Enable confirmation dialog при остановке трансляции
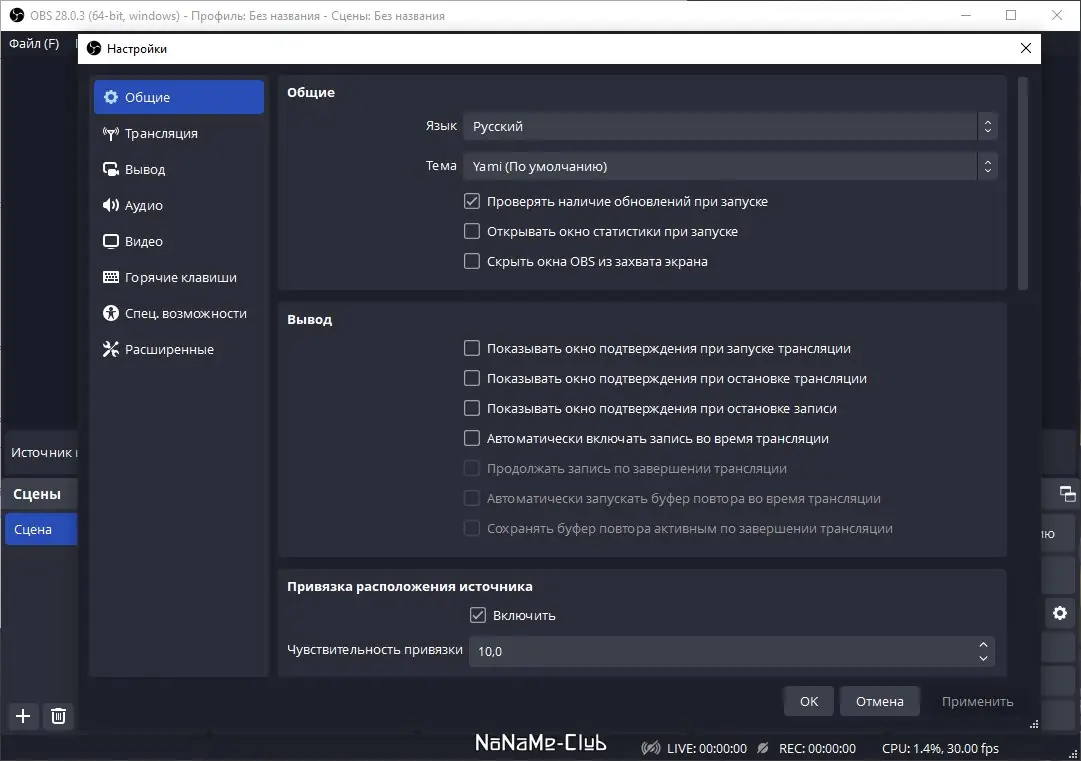This screenshot has height=761, width=1081. 472,378
